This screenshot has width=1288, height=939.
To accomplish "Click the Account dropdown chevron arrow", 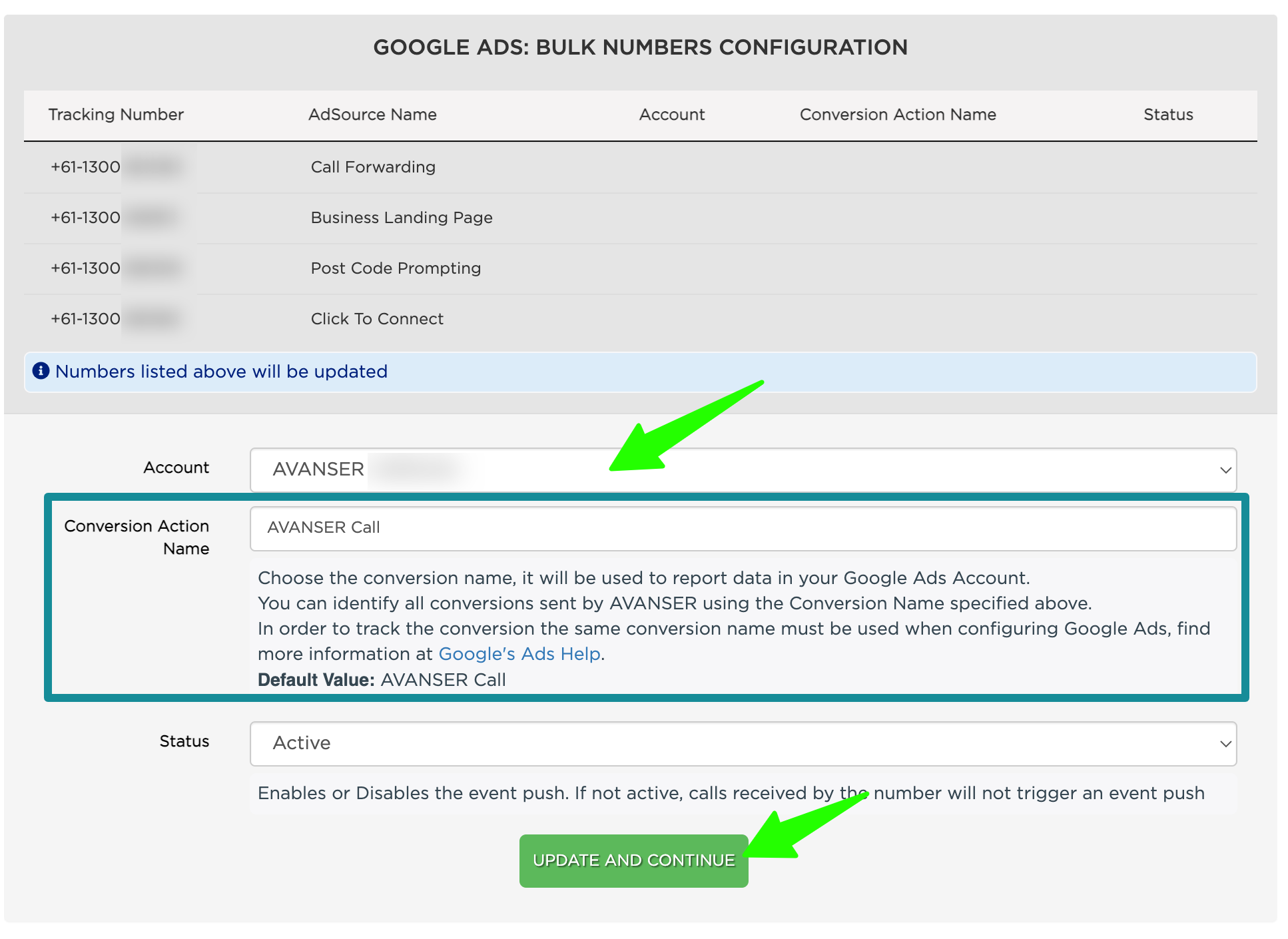I will click(x=1225, y=470).
